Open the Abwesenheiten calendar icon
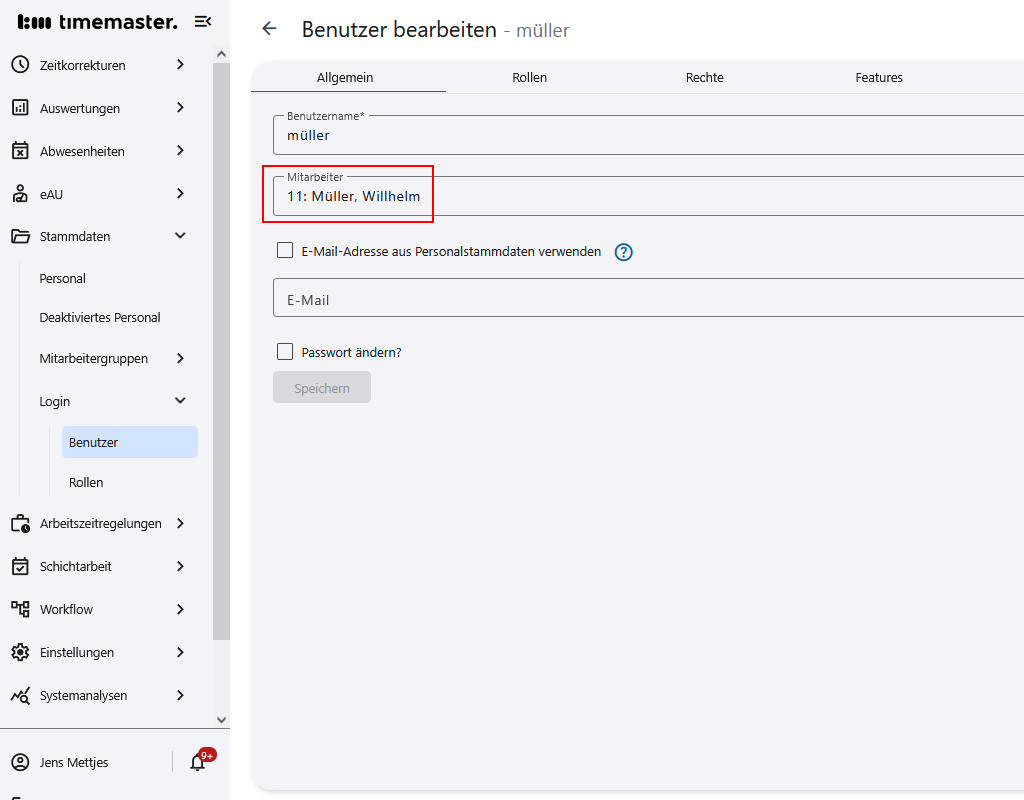This screenshot has height=800, width=1024. (x=20, y=151)
